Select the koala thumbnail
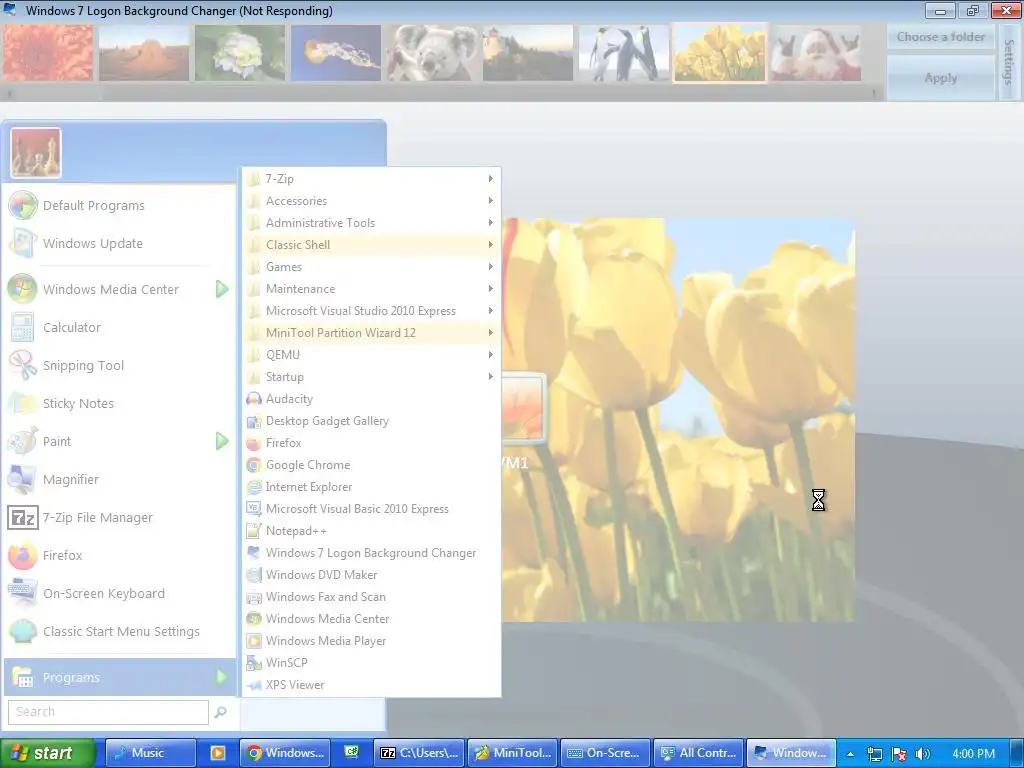Viewport: 1024px width, 768px height. [x=432, y=53]
